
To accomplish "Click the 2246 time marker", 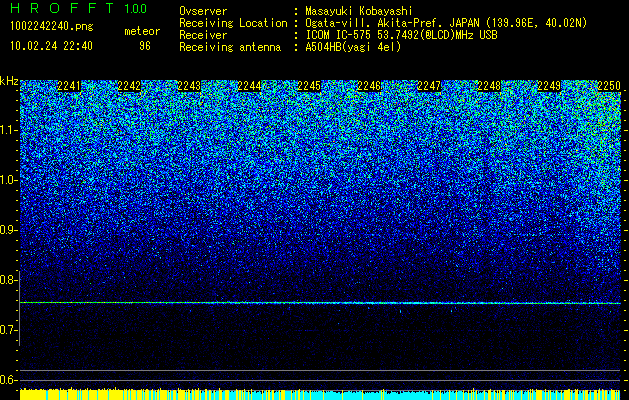I will 369,86.
